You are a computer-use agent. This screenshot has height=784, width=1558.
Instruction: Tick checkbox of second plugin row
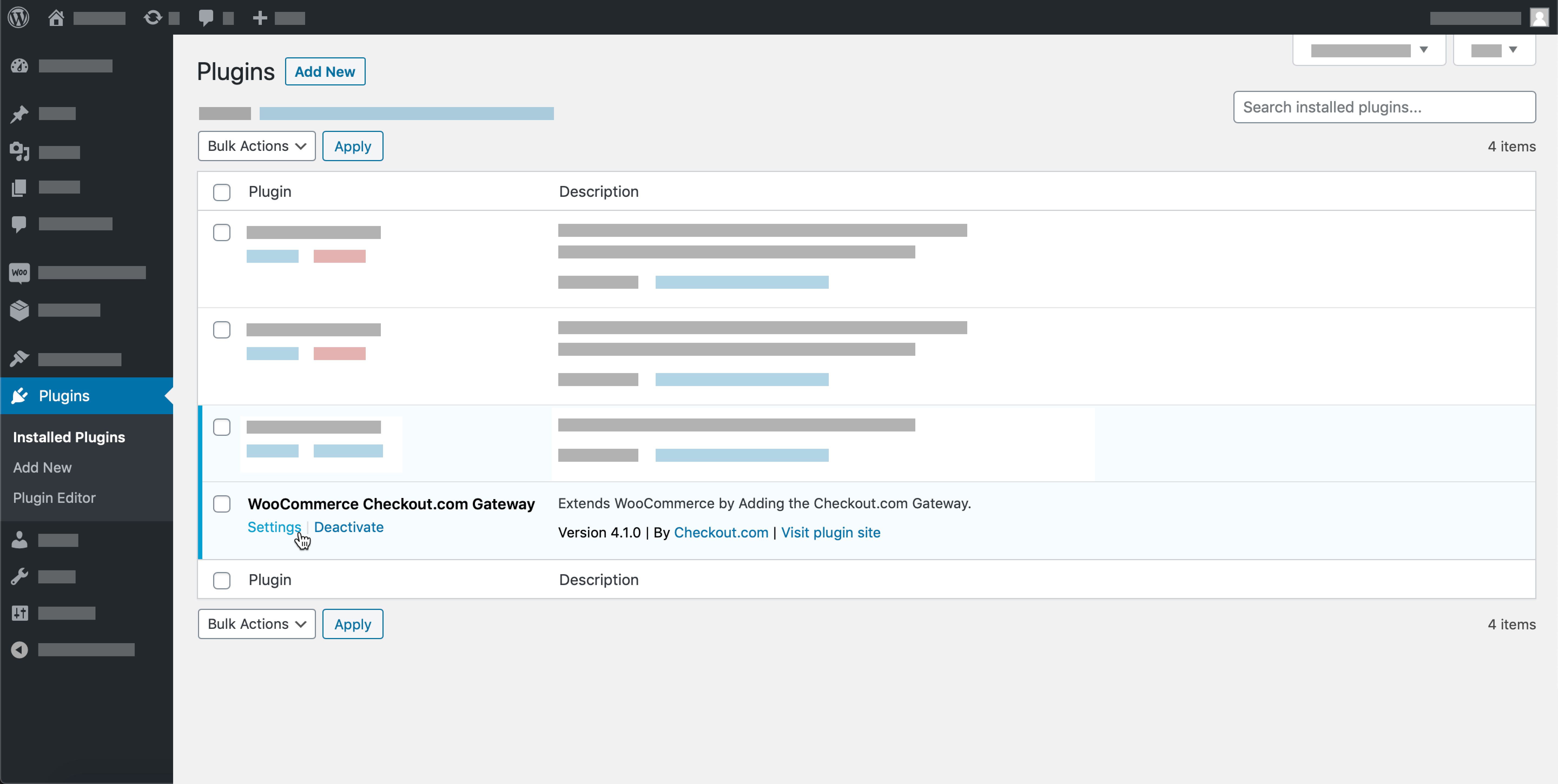222,330
